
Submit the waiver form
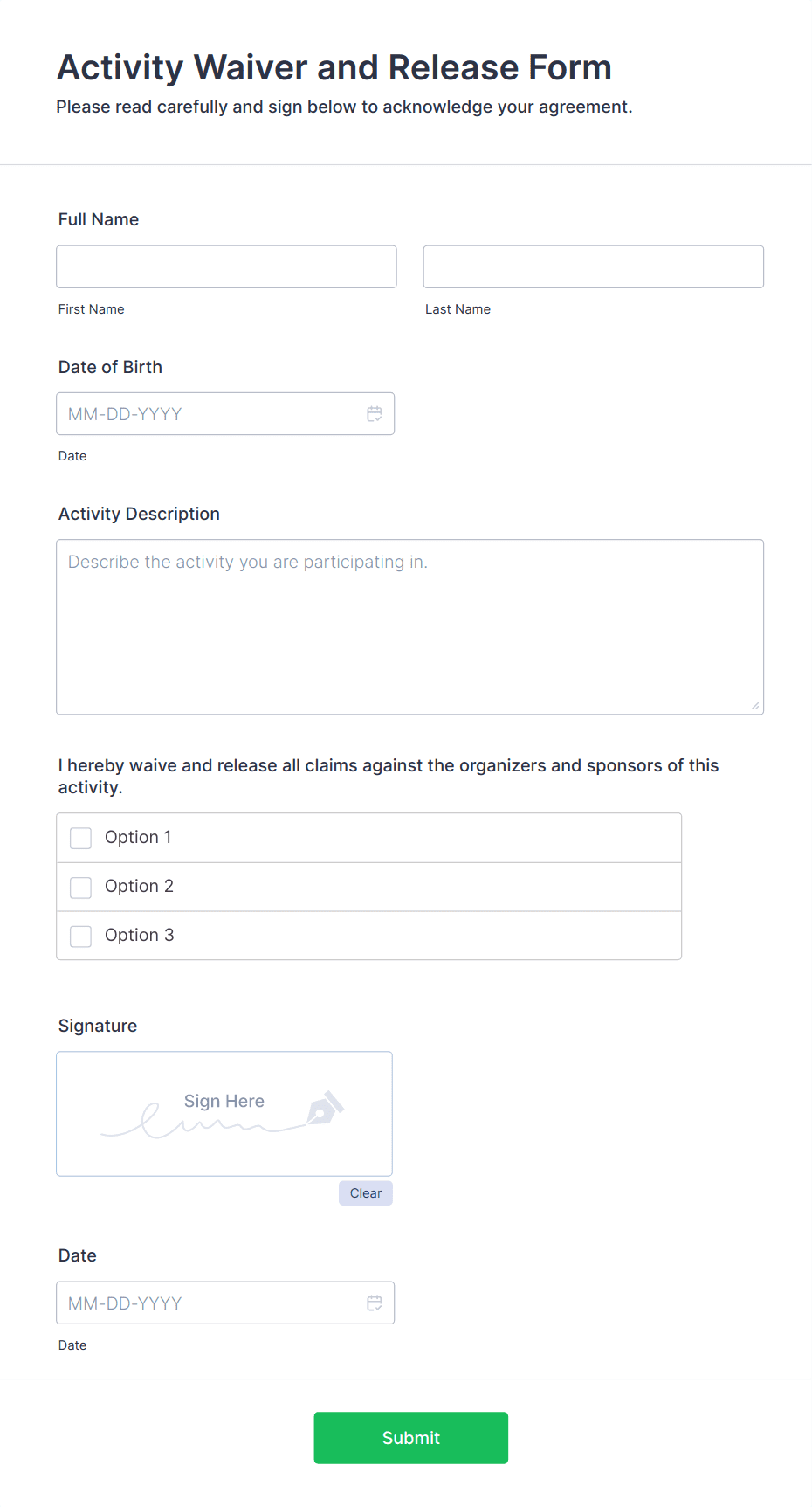pos(410,1438)
